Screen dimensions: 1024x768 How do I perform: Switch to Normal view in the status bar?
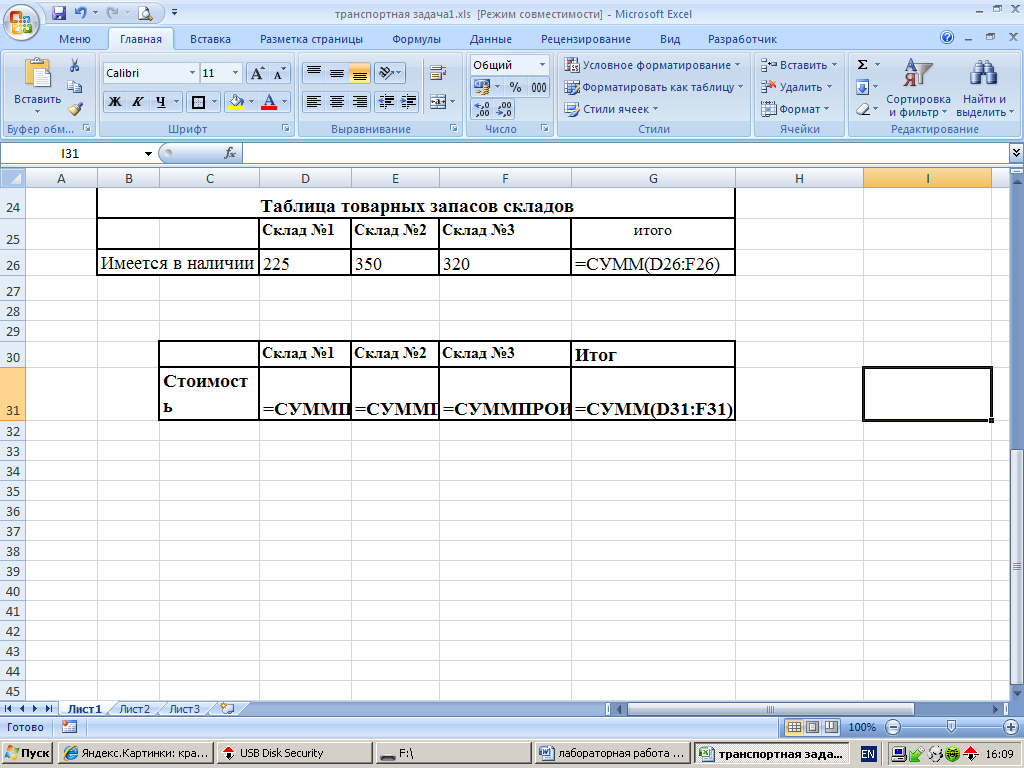[x=793, y=727]
